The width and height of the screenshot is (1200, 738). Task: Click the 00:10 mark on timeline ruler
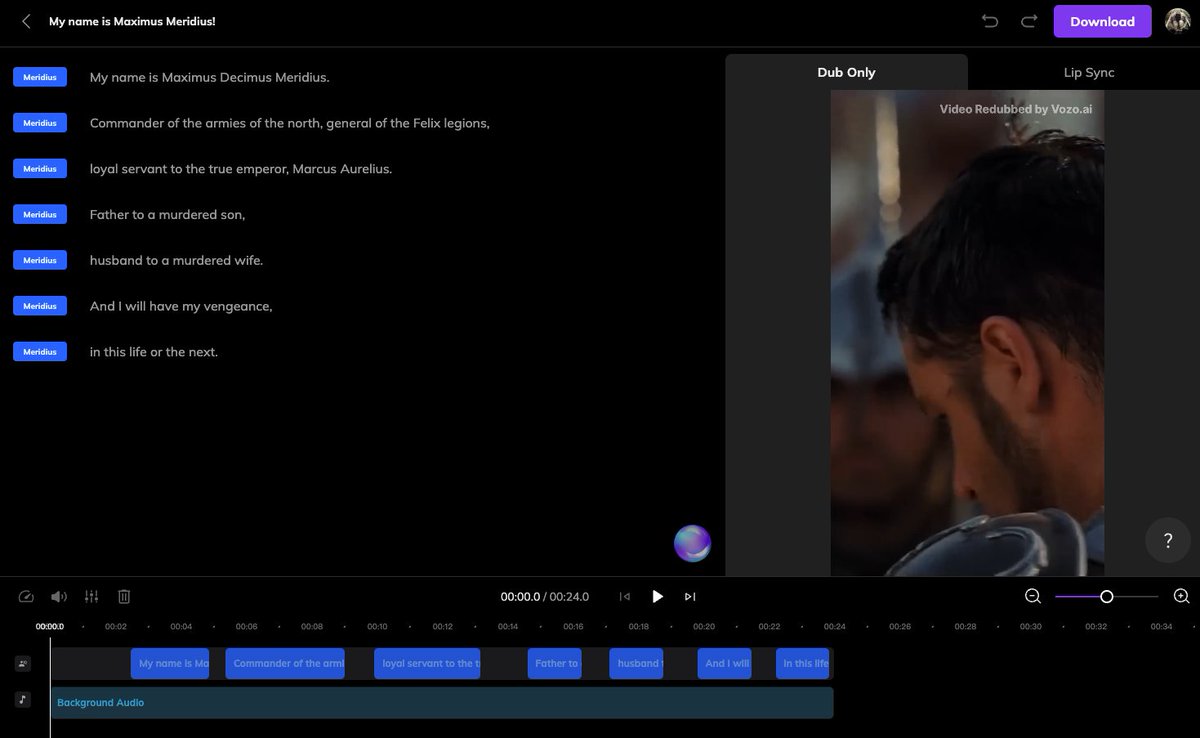(377, 627)
